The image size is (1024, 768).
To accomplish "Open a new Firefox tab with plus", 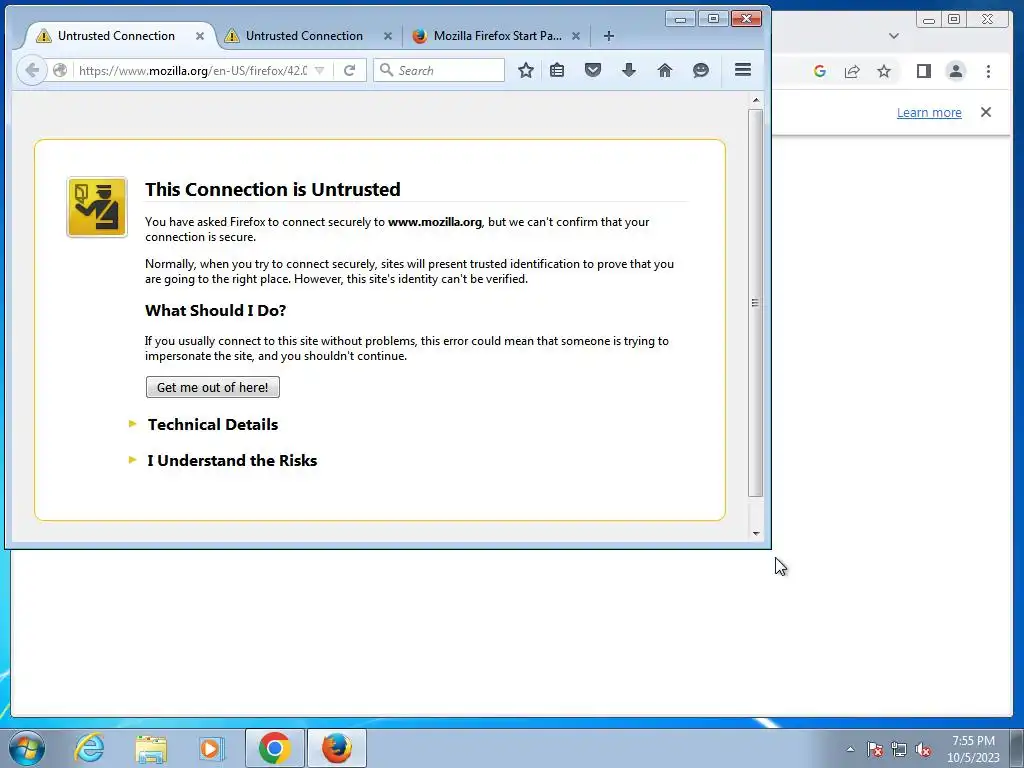I will 609,36.
